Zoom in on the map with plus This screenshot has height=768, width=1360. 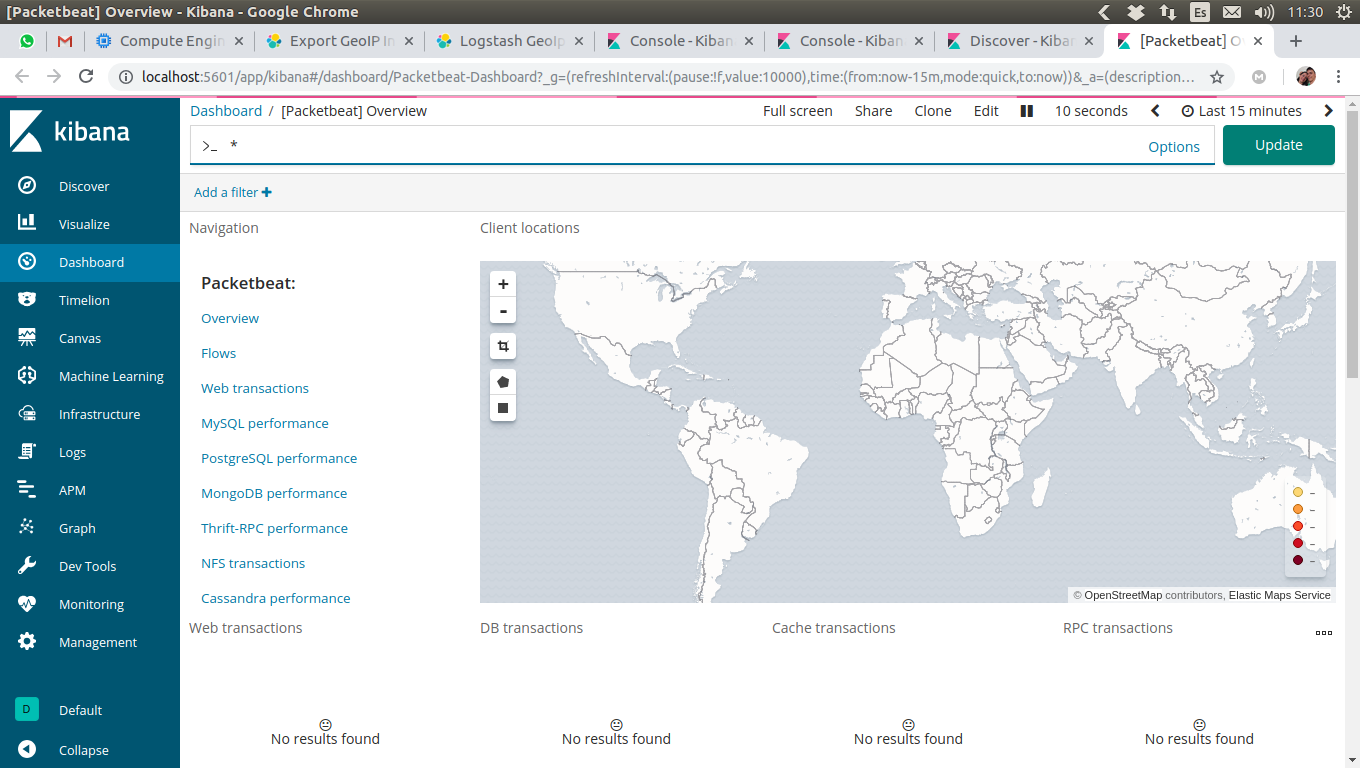click(x=503, y=284)
